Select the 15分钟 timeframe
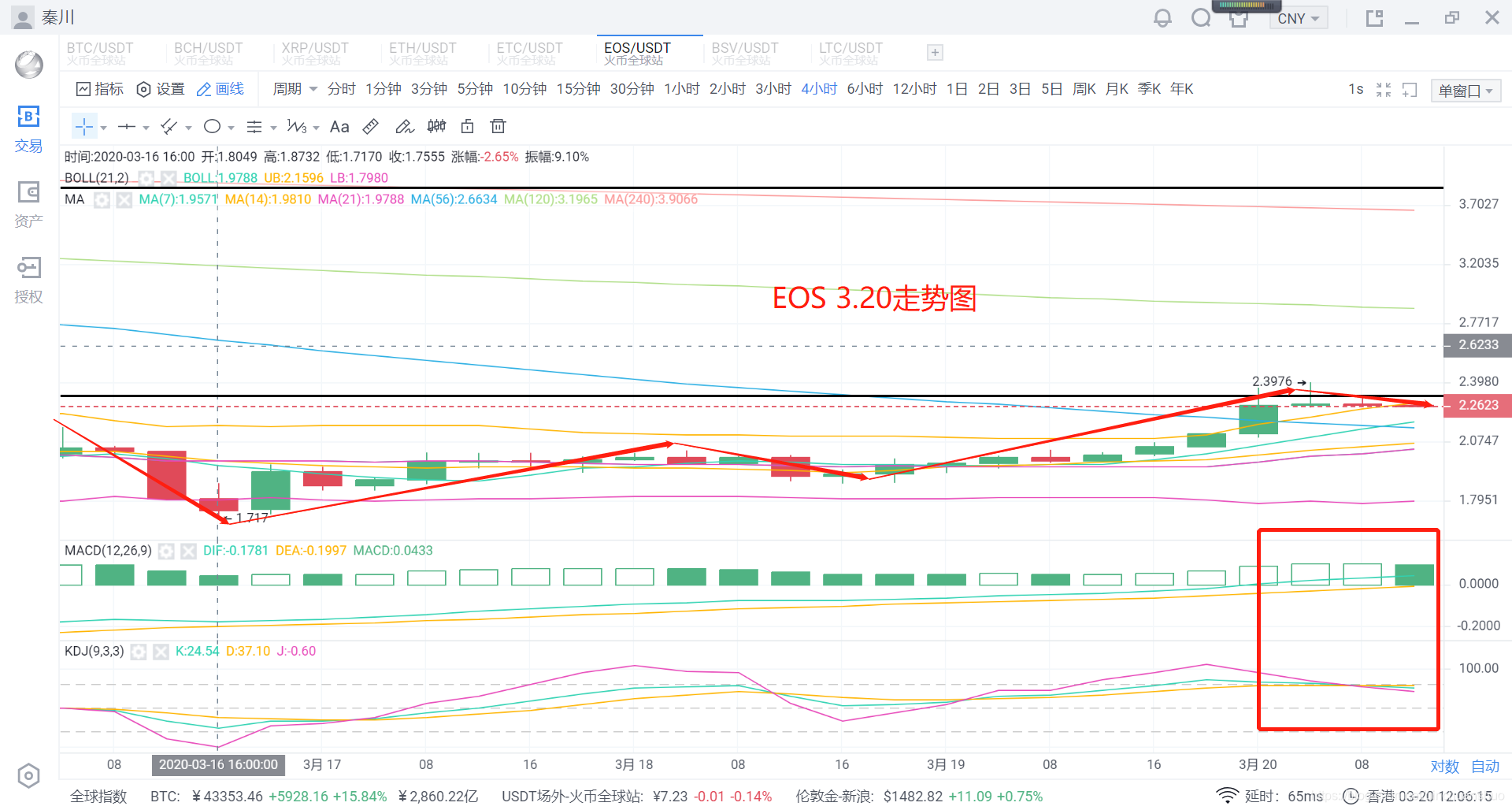The width and height of the screenshot is (1512, 810). pyautogui.click(x=579, y=89)
